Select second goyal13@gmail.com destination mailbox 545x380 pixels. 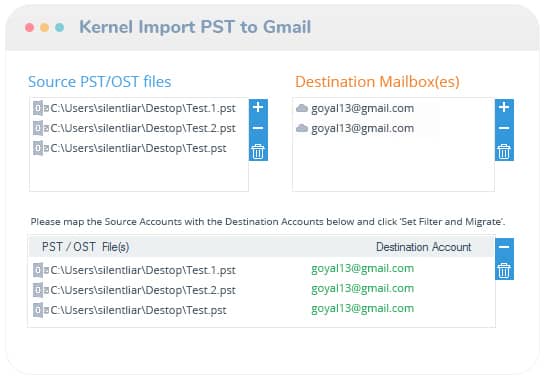[355, 128]
